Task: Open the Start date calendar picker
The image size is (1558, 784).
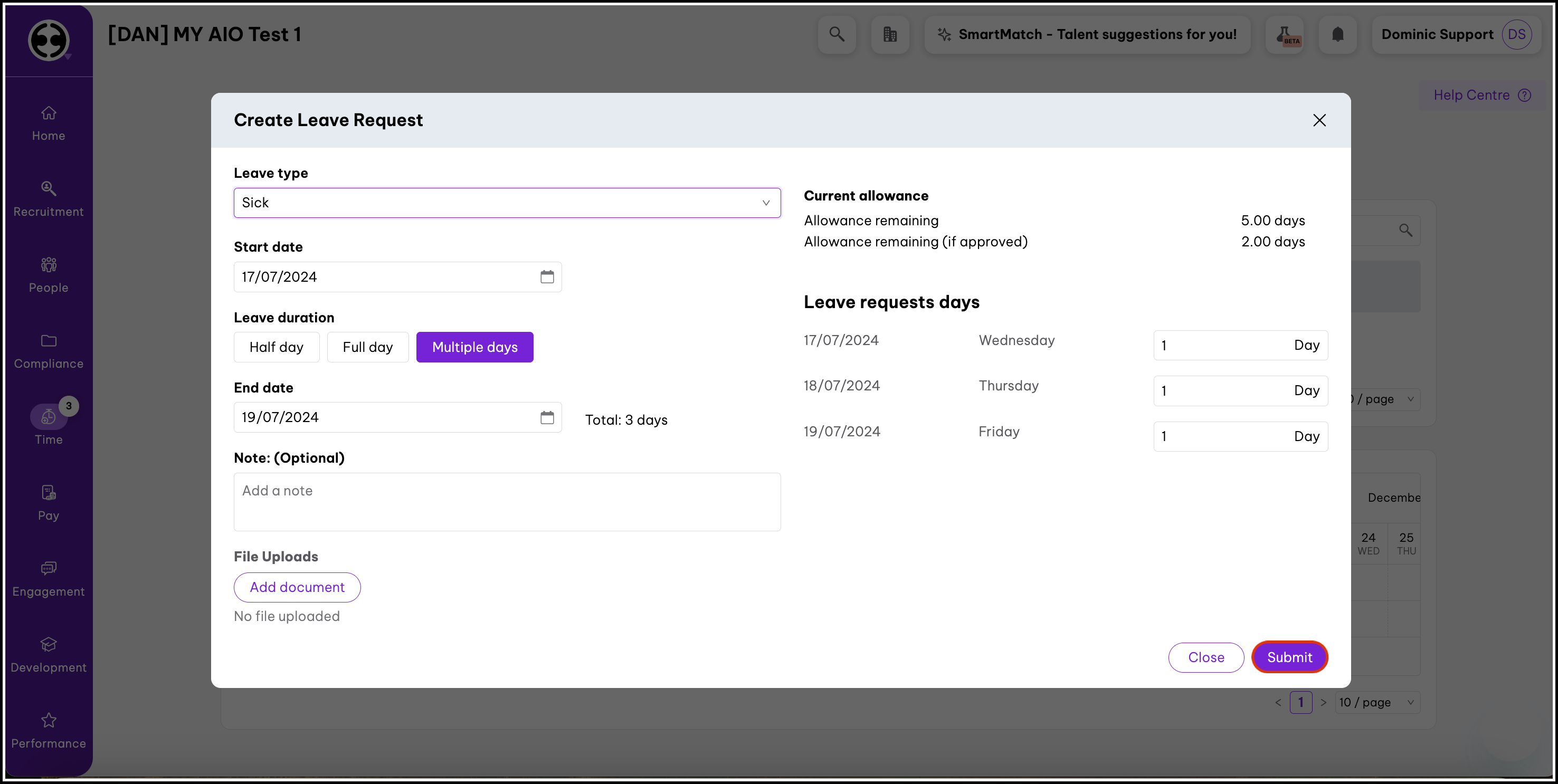Action: tap(547, 277)
